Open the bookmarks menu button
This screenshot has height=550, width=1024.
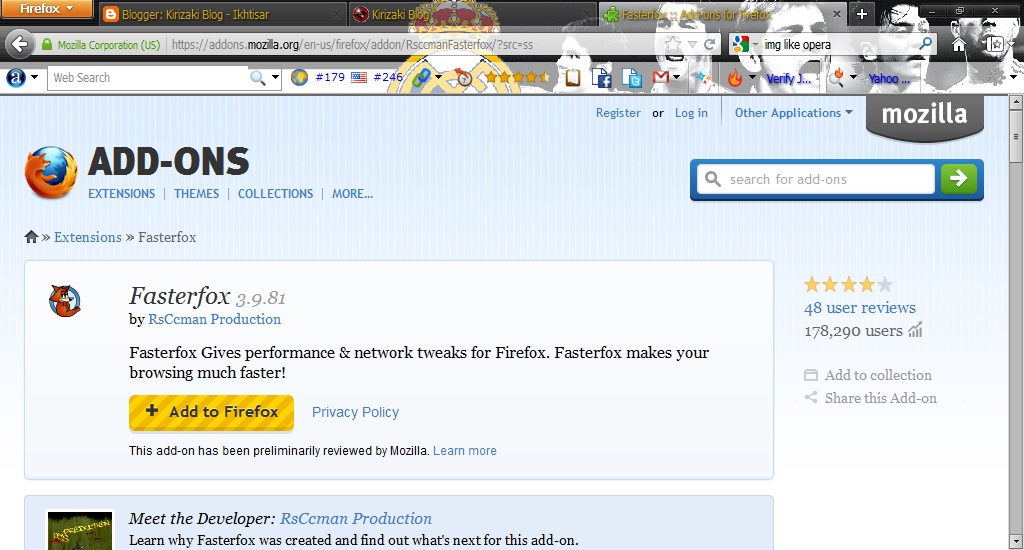pyautogui.click(x=995, y=44)
